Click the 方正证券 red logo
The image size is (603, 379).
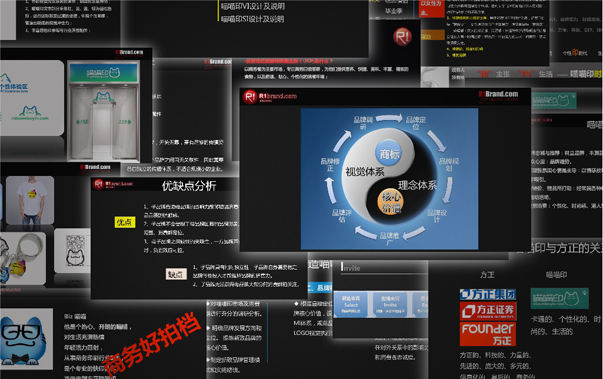[488, 311]
